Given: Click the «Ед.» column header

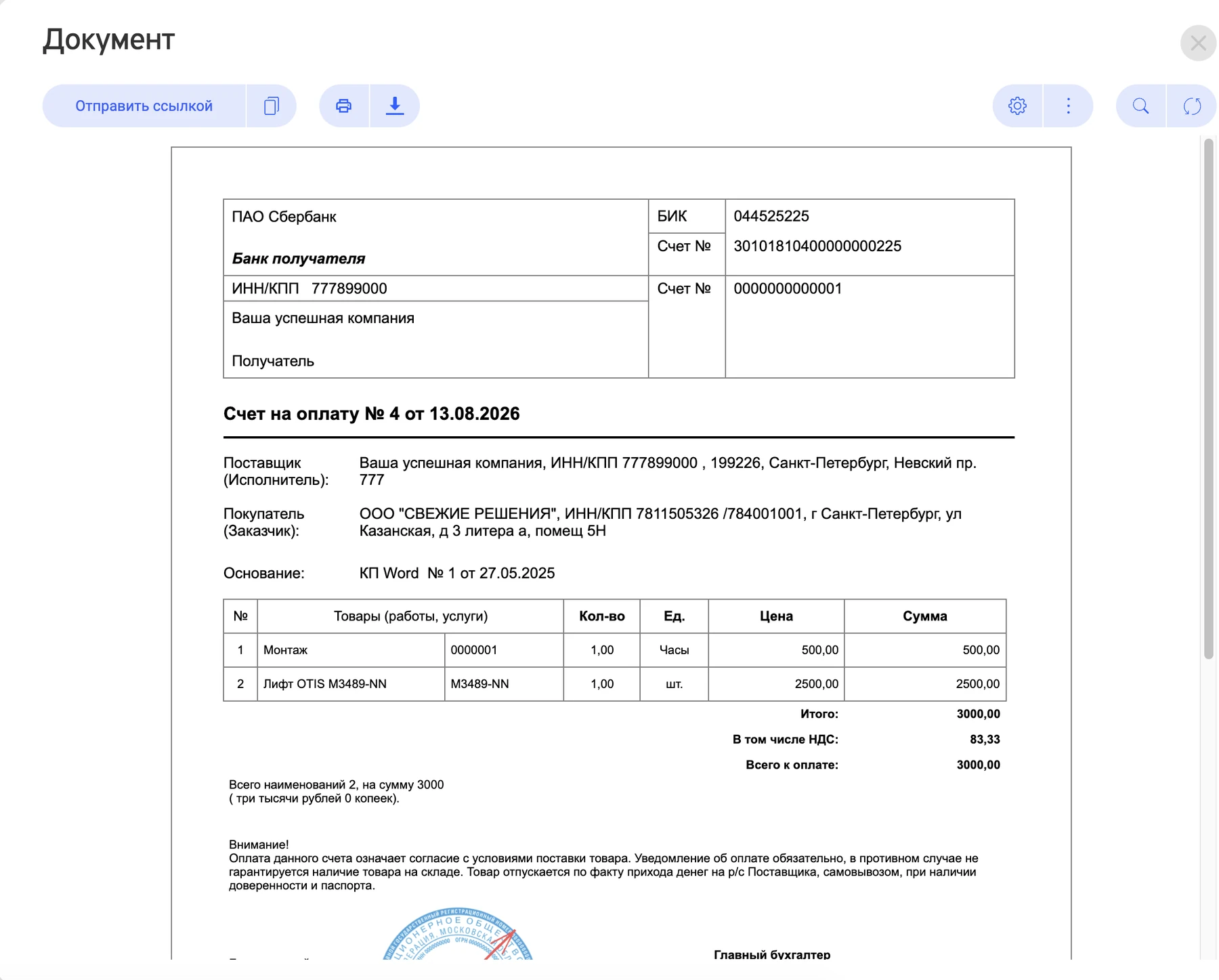Looking at the screenshot, I should click(675, 616).
